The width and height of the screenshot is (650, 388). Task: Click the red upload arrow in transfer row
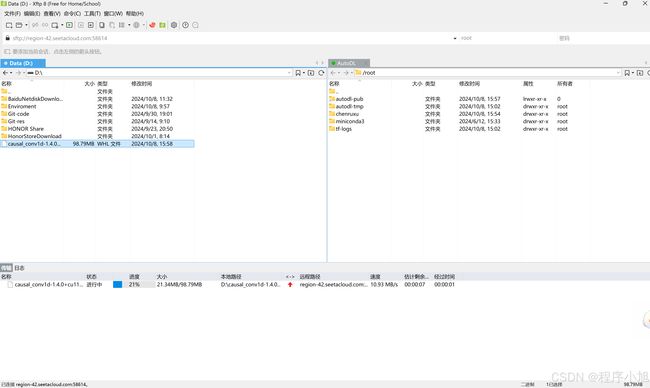(x=290, y=285)
